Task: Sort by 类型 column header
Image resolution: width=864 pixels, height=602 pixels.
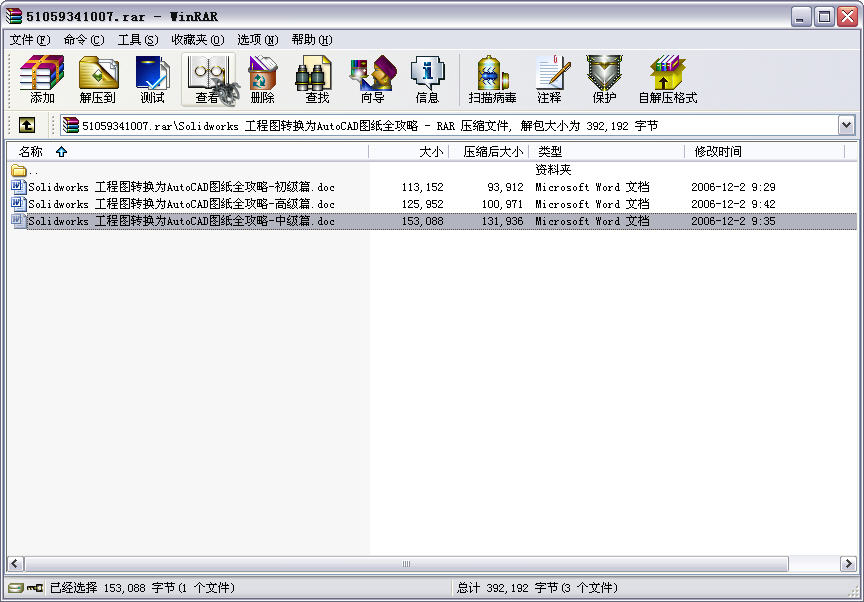Action: tap(607, 151)
